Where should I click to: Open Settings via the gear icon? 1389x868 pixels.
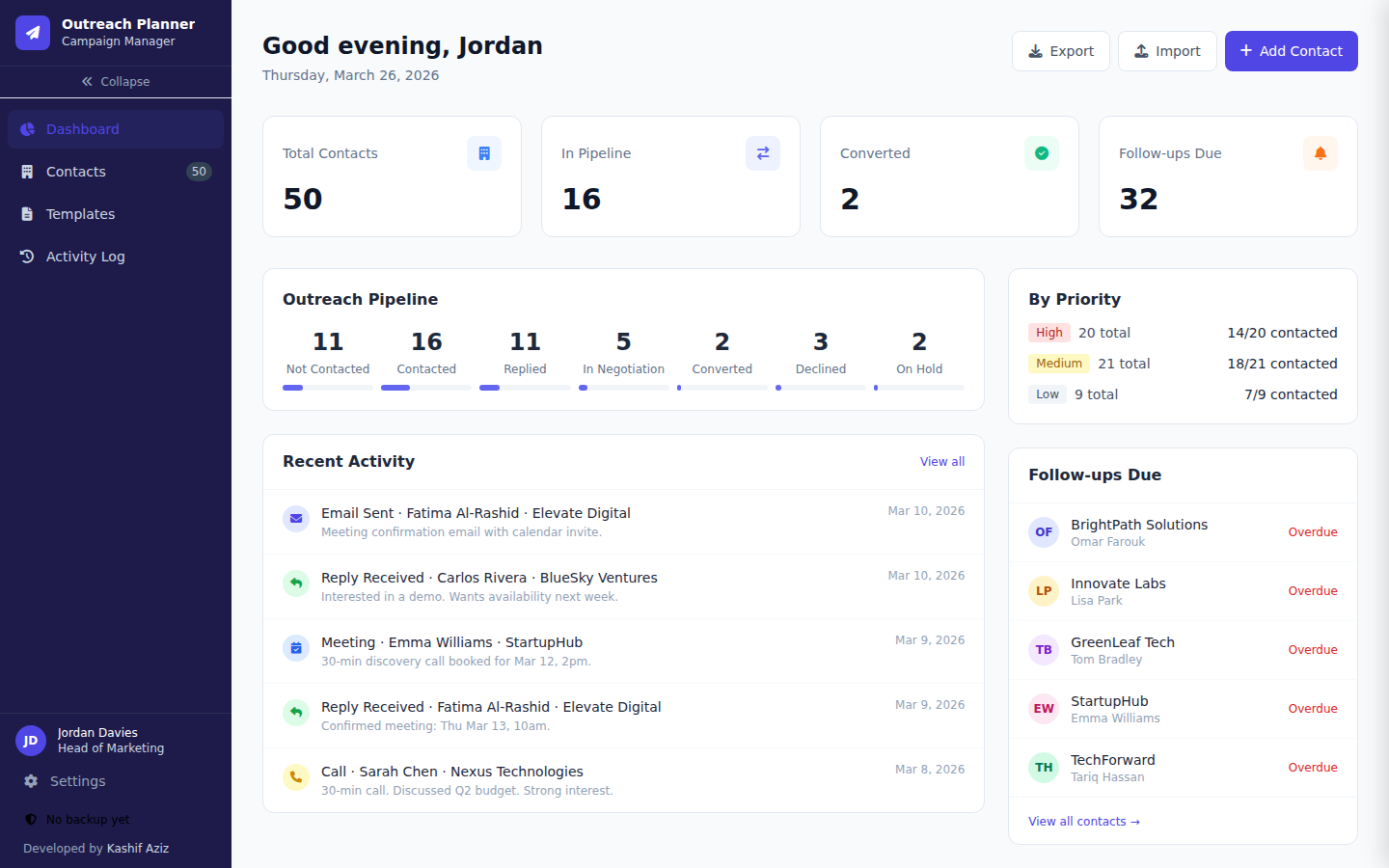(30, 781)
